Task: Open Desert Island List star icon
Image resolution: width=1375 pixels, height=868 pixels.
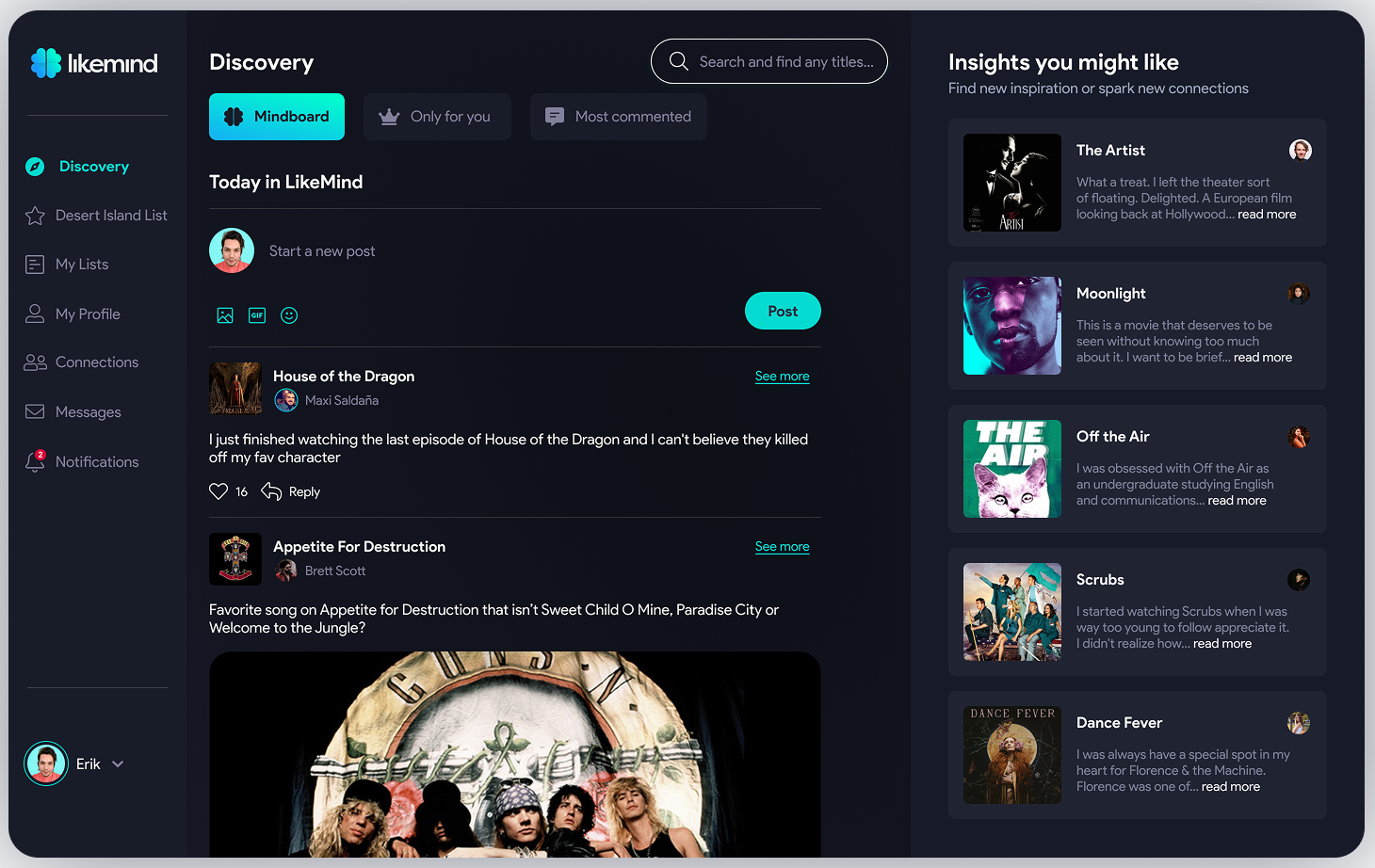Action: [35, 216]
